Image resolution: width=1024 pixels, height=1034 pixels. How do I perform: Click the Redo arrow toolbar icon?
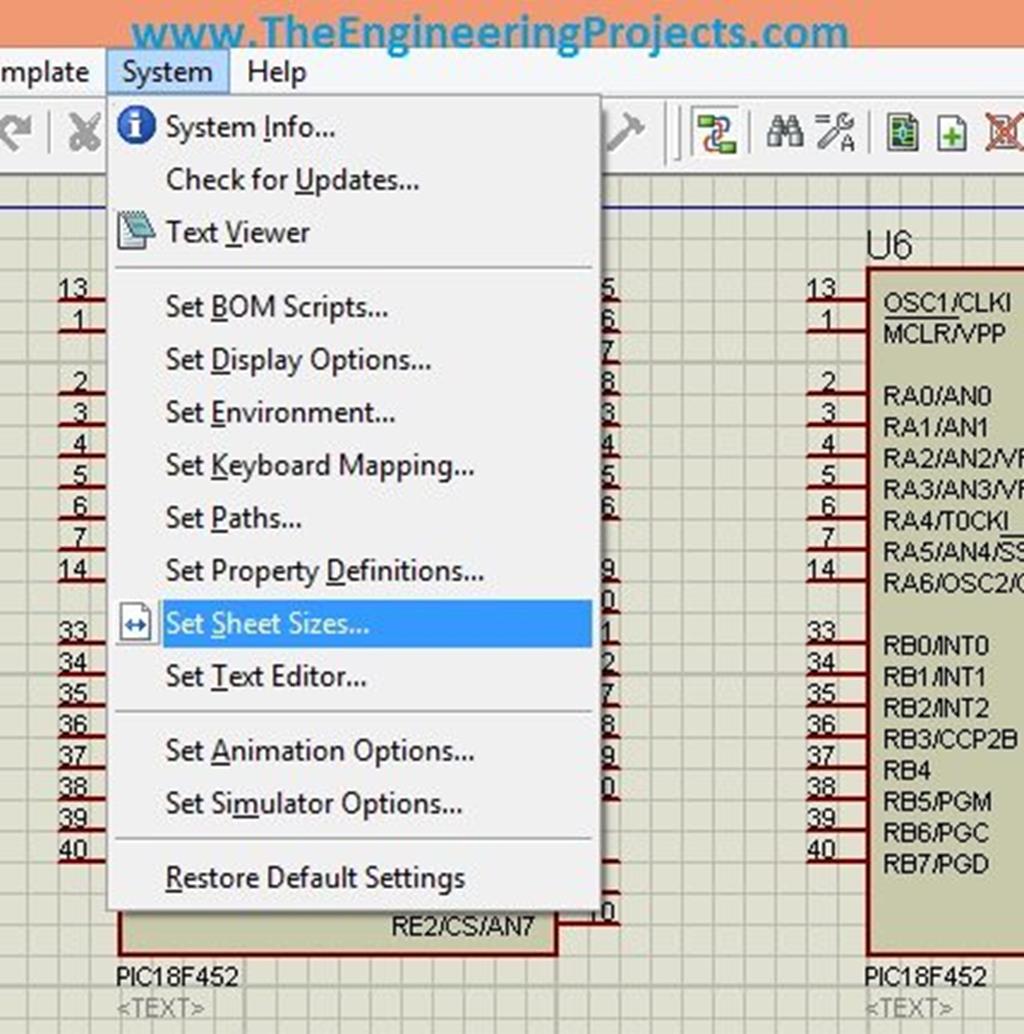[16, 130]
